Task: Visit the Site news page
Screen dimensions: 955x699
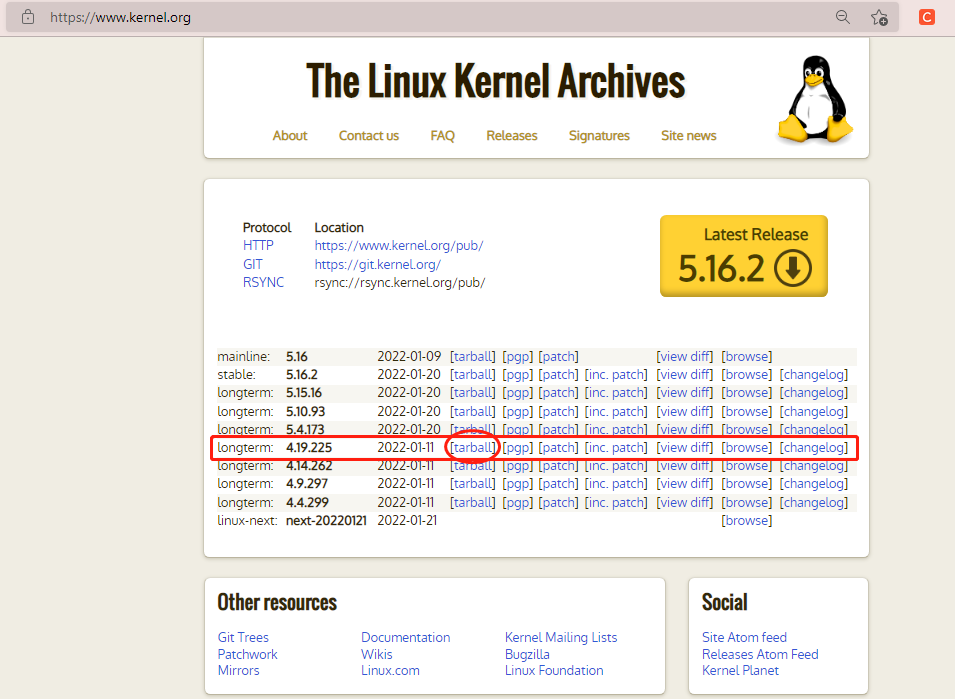Action: pyautogui.click(x=688, y=135)
